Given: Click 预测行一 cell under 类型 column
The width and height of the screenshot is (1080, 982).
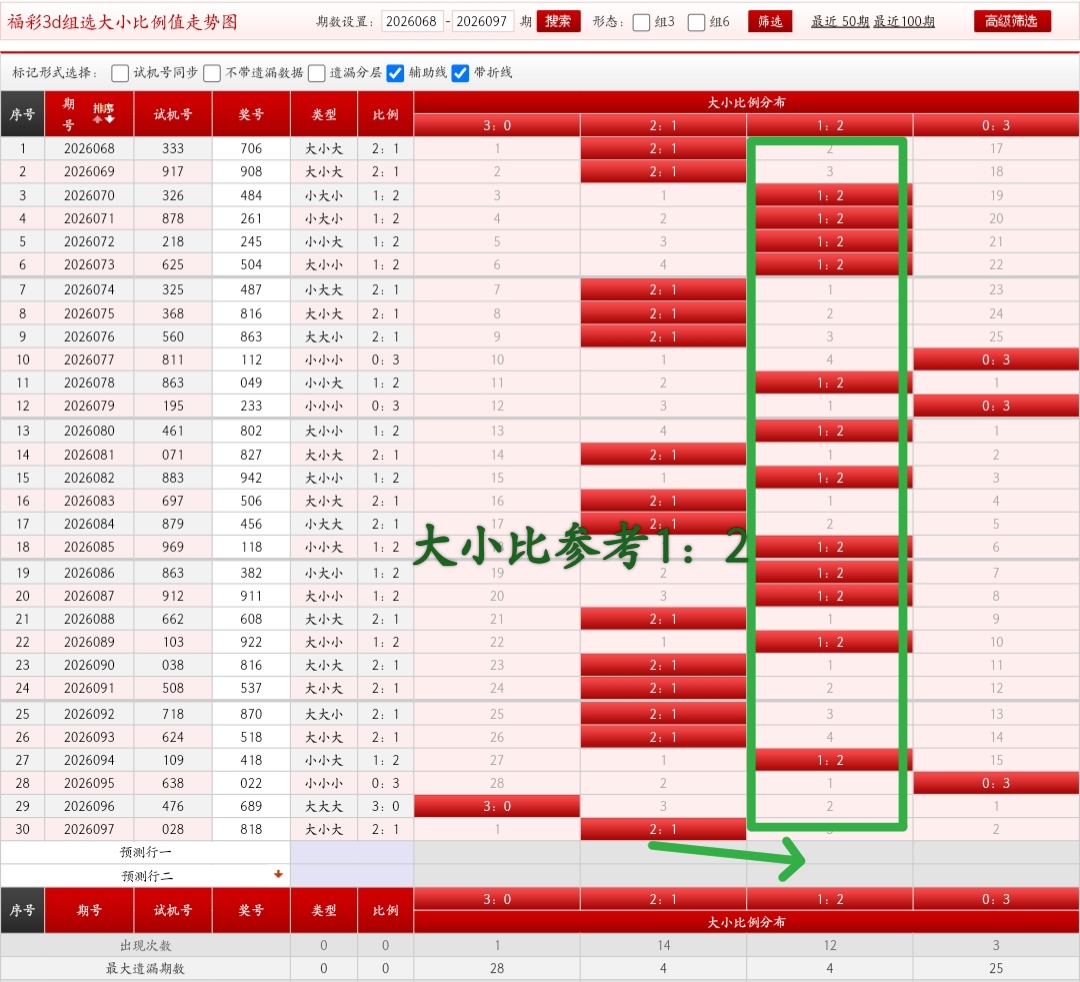Looking at the screenshot, I should pos(324,852).
